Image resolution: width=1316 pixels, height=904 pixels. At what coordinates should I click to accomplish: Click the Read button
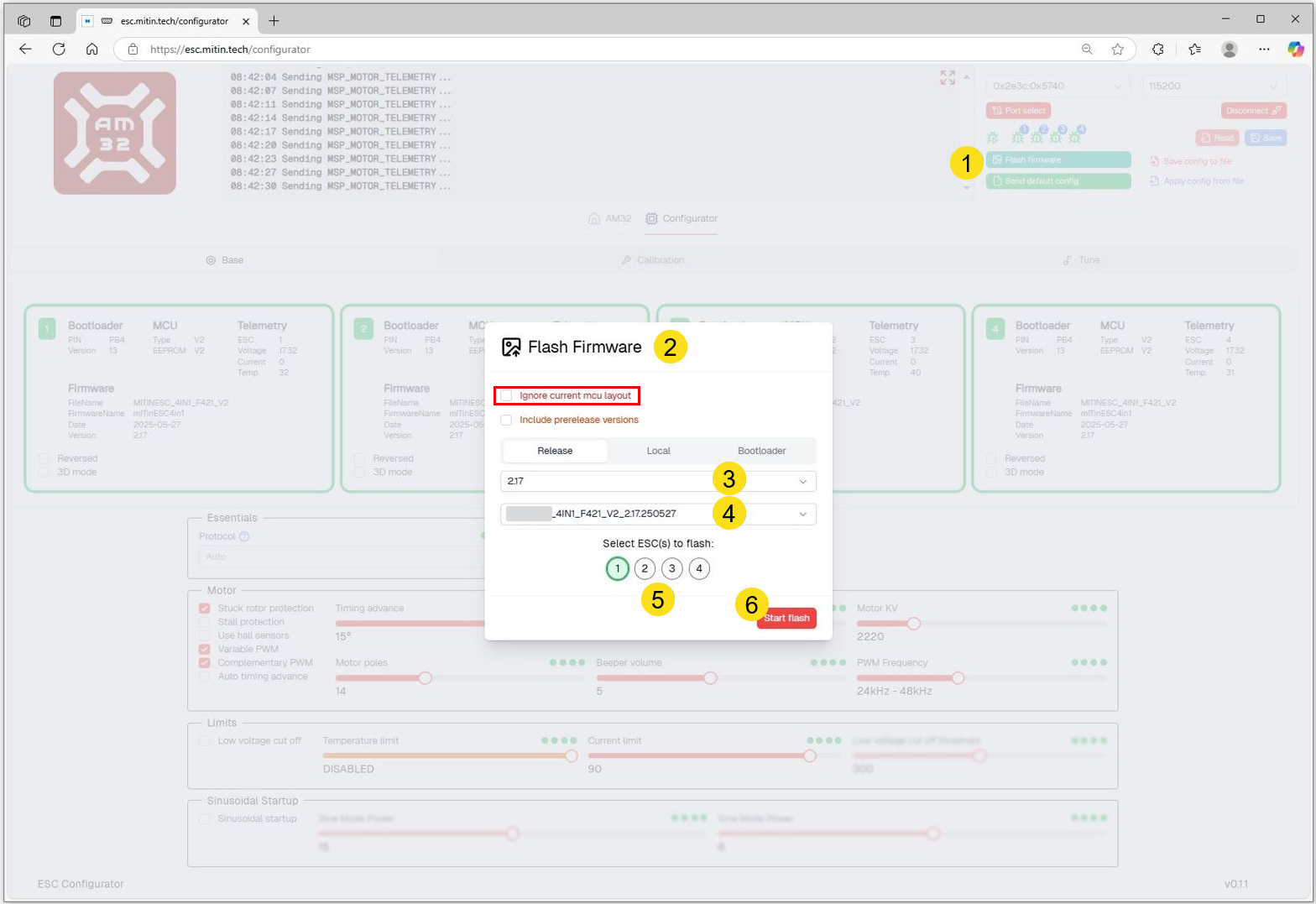(x=1217, y=138)
